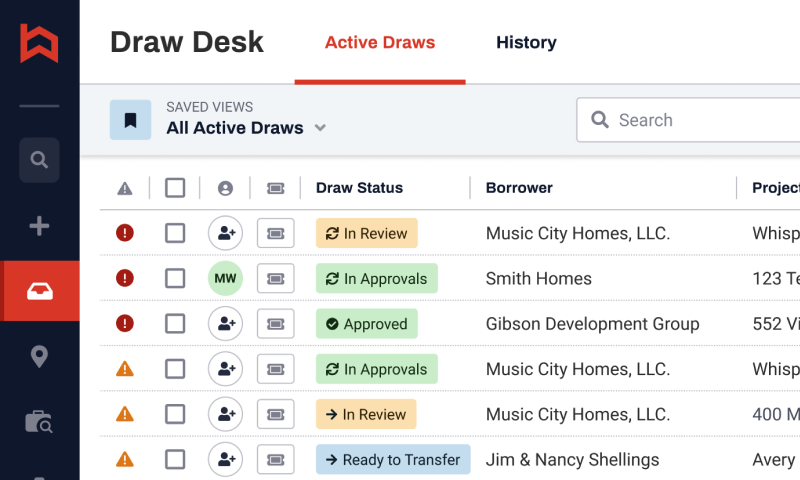Check the Music City Homes In Approvals row
The image size is (800, 480).
coord(175,369)
